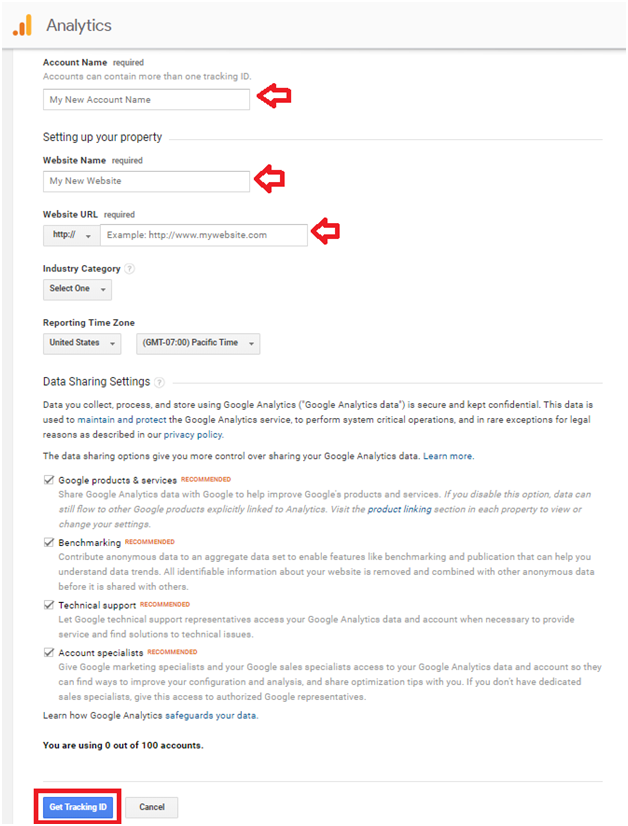628x826 pixels.
Task: Open Data Sharing Settings help icon
Action: point(159,382)
